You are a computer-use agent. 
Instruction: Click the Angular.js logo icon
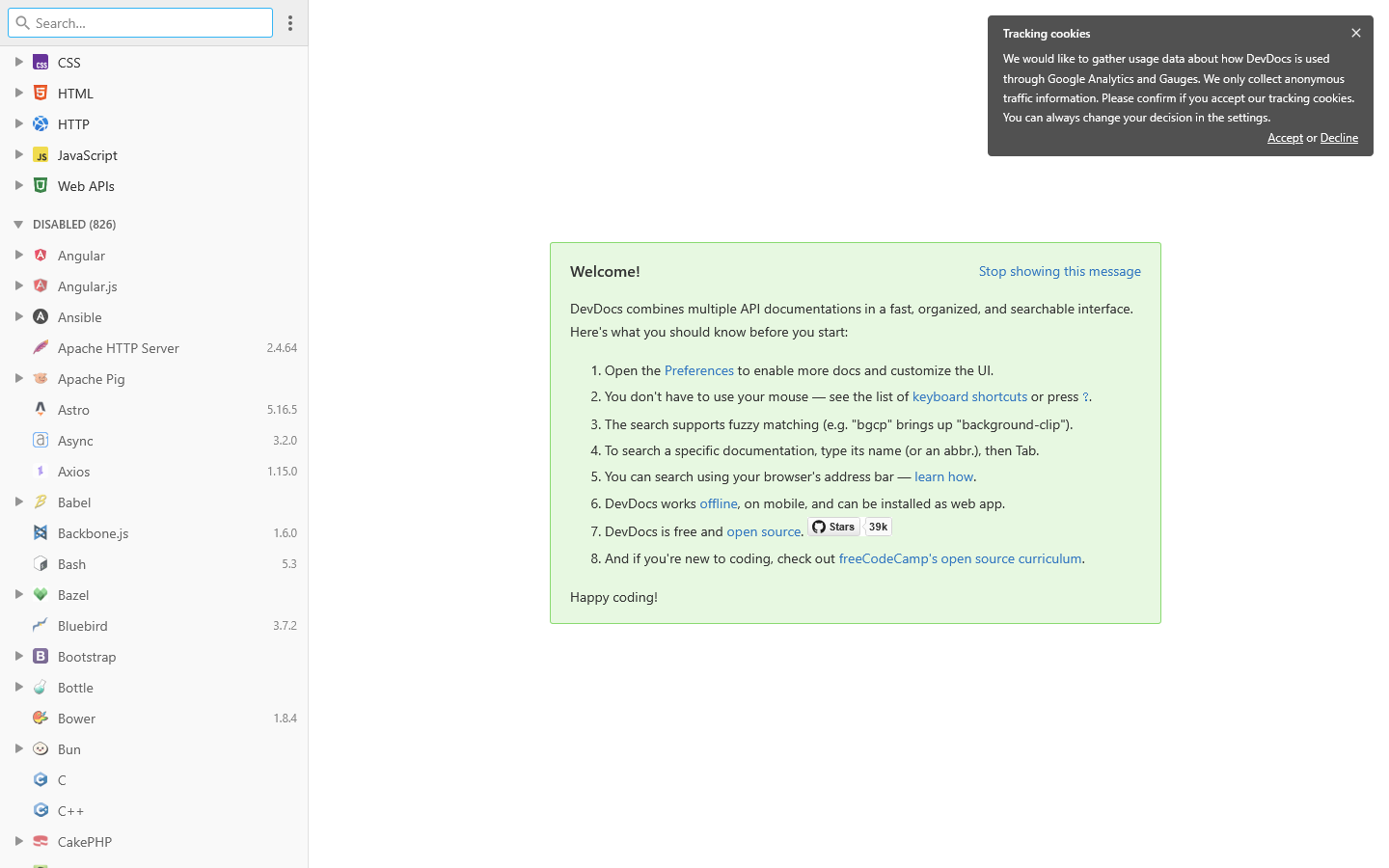click(x=41, y=286)
